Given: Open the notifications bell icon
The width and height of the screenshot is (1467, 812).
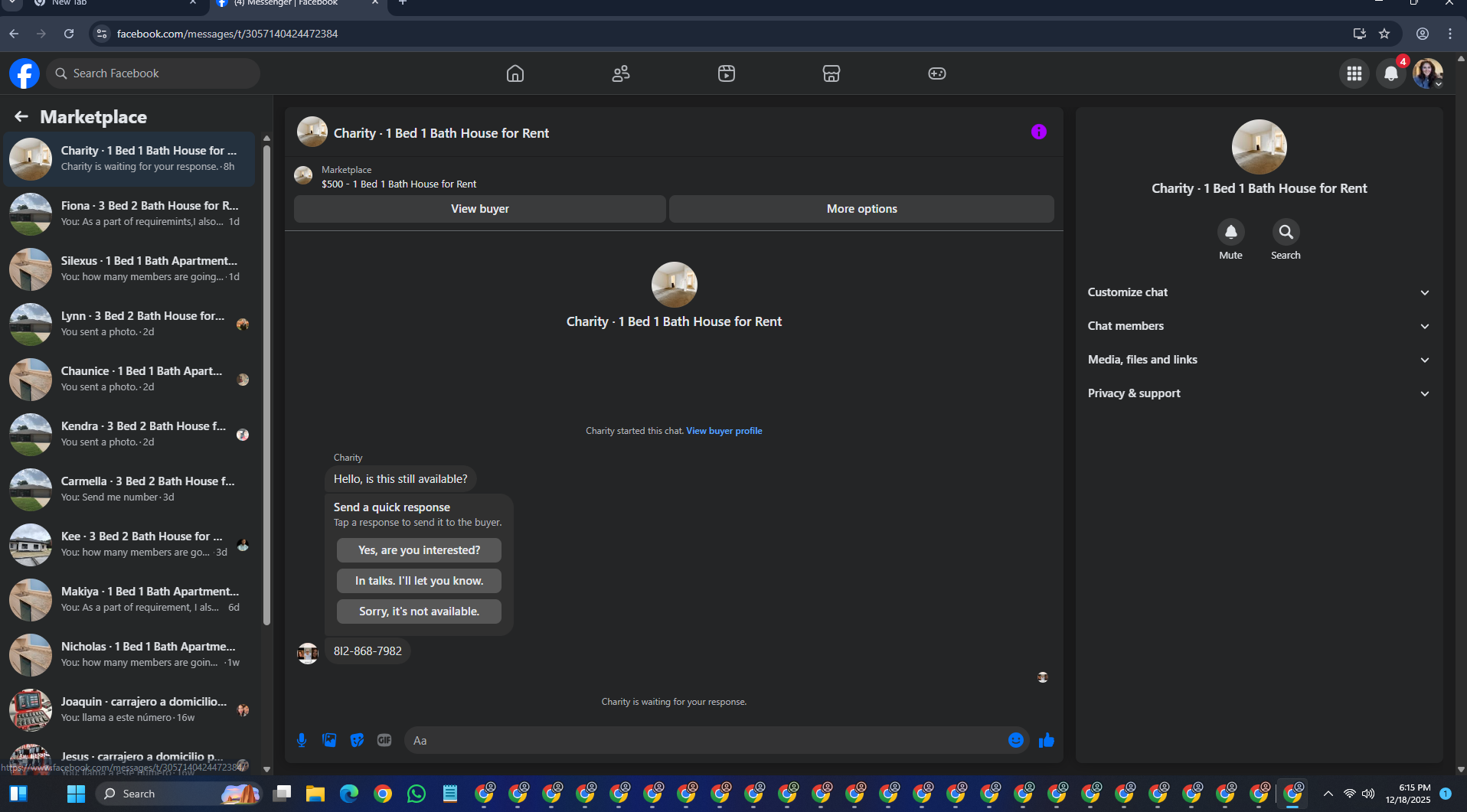Looking at the screenshot, I should click(1391, 73).
